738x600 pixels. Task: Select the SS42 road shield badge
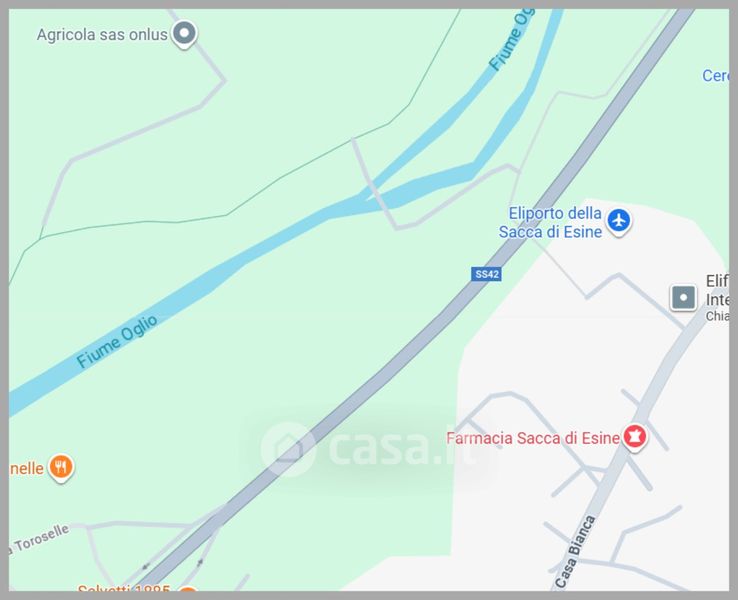pos(486,274)
